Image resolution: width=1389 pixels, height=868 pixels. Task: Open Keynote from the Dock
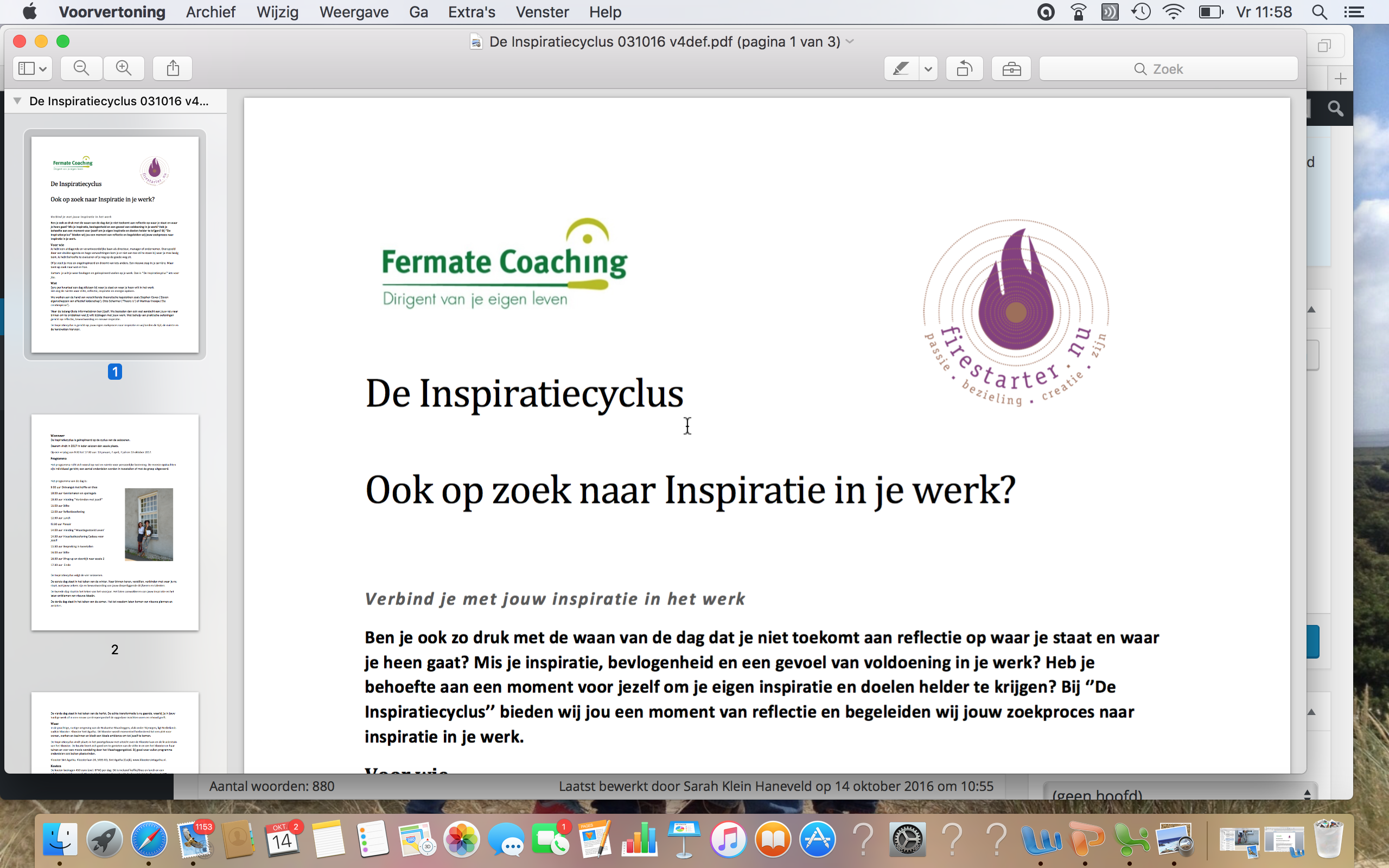[x=684, y=839]
